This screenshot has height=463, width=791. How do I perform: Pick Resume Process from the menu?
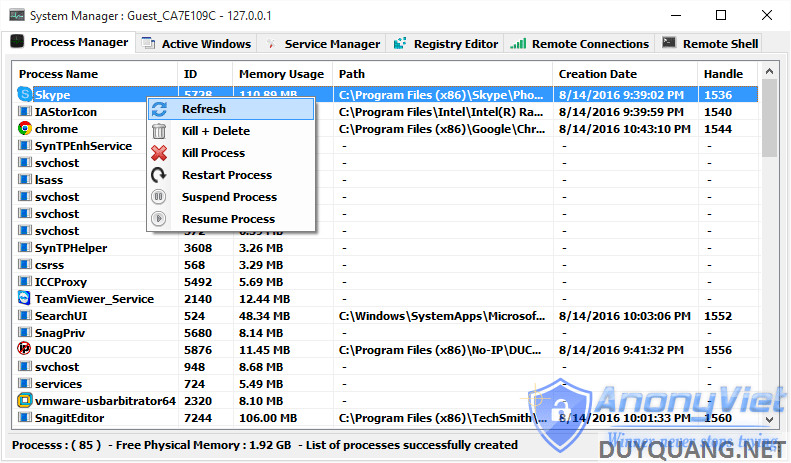[231, 219]
